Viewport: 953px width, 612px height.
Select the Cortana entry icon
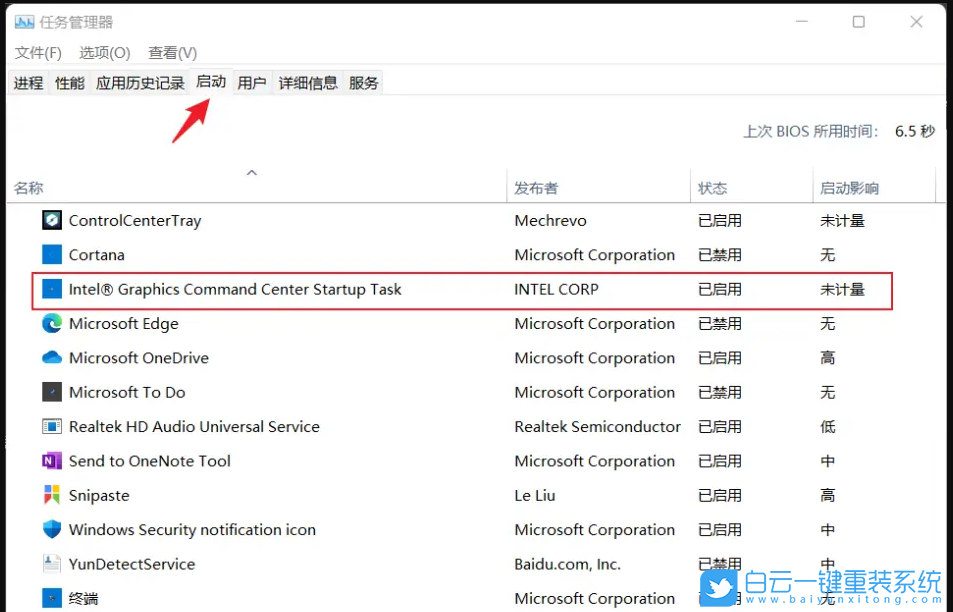51,255
